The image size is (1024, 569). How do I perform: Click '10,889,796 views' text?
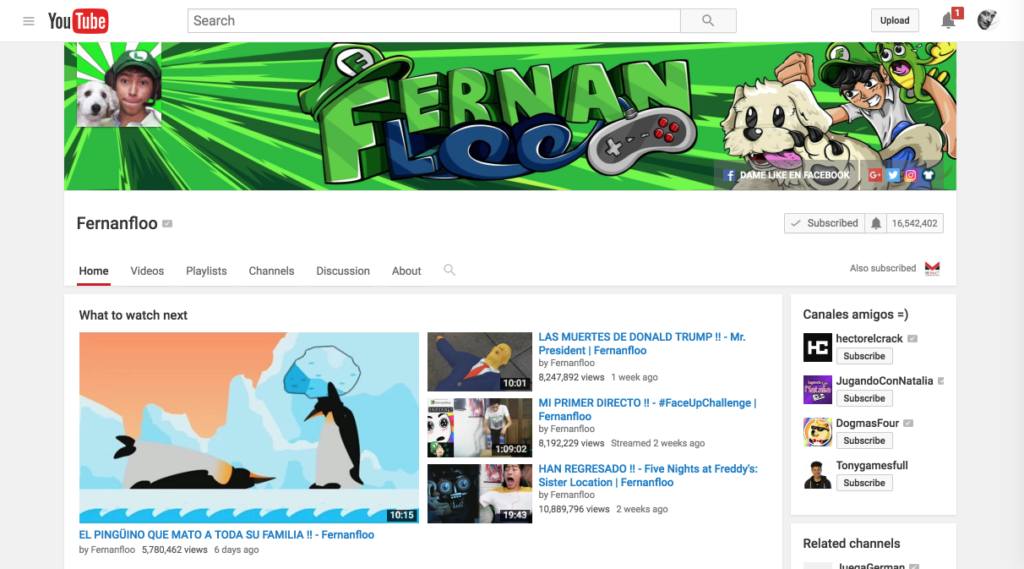[574, 510]
